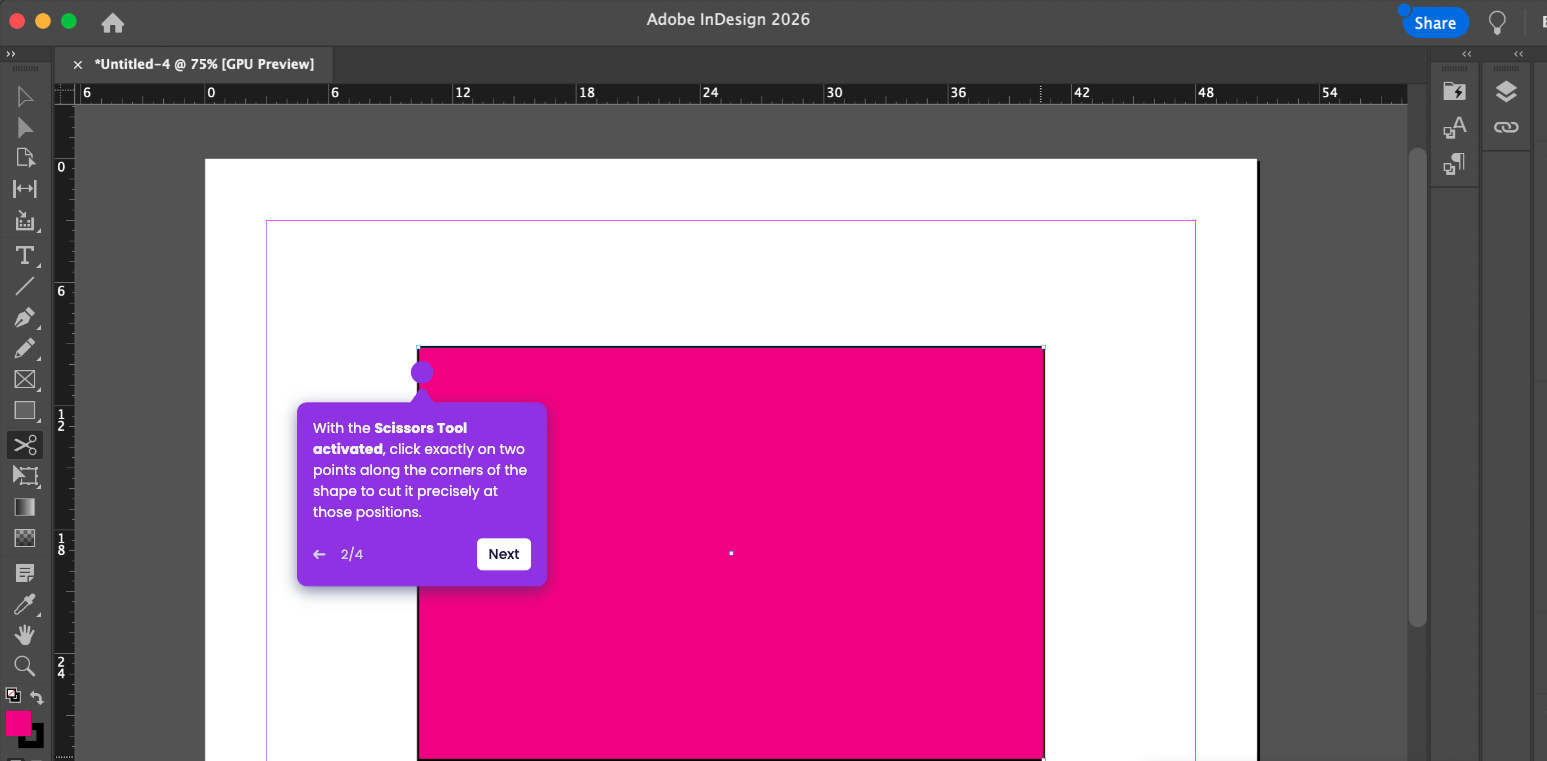
Task: Go to Home screen icon
Action: (113, 22)
